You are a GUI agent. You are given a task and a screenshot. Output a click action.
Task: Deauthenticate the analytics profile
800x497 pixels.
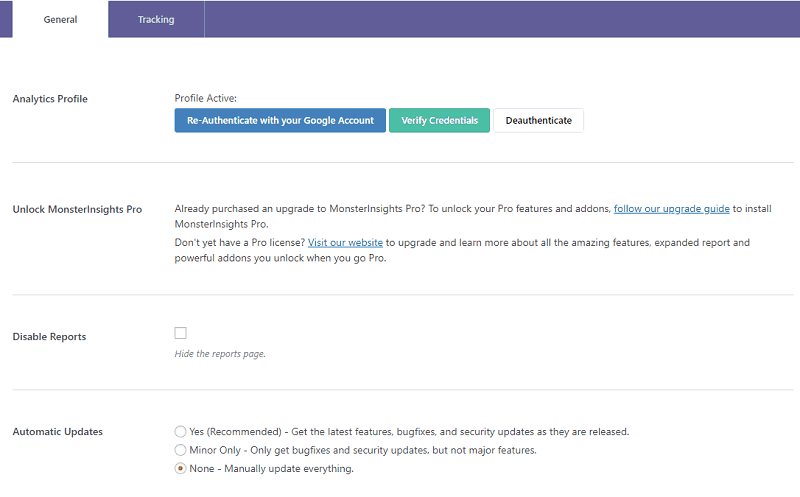(x=538, y=120)
